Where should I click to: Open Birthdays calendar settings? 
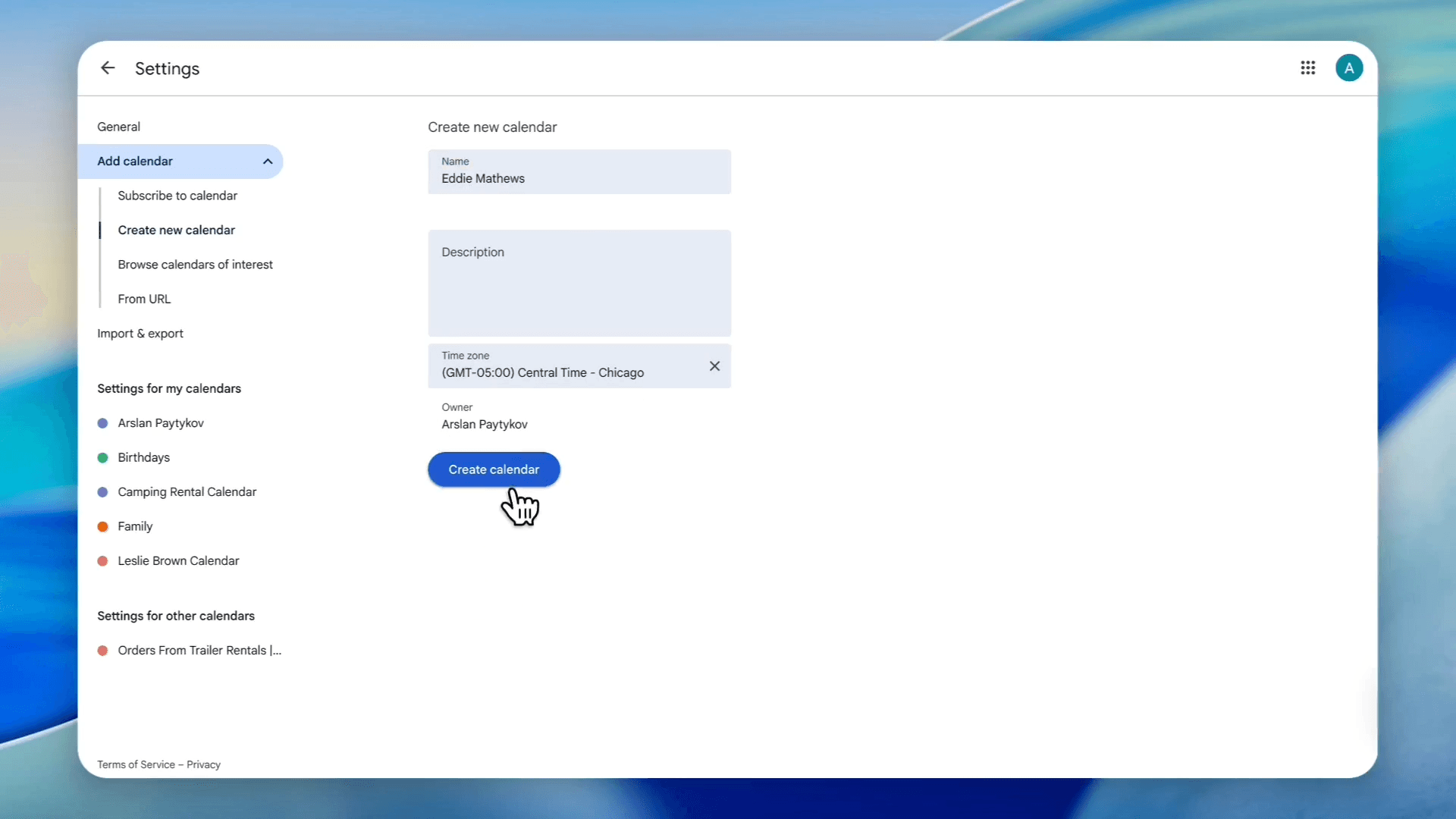click(x=143, y=457)
